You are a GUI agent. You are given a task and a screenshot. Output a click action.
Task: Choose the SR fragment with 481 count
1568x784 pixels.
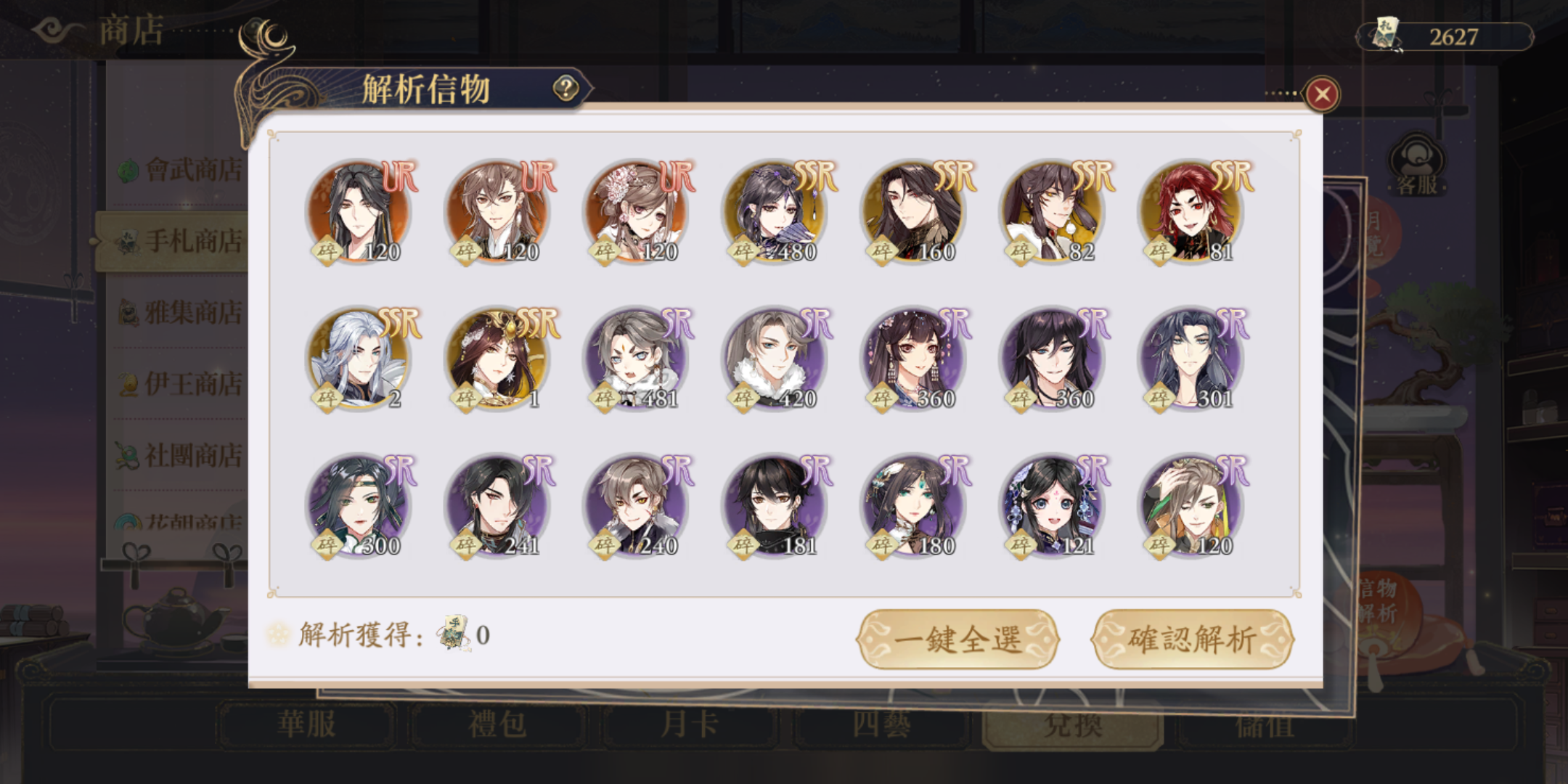tap(637, 359)
